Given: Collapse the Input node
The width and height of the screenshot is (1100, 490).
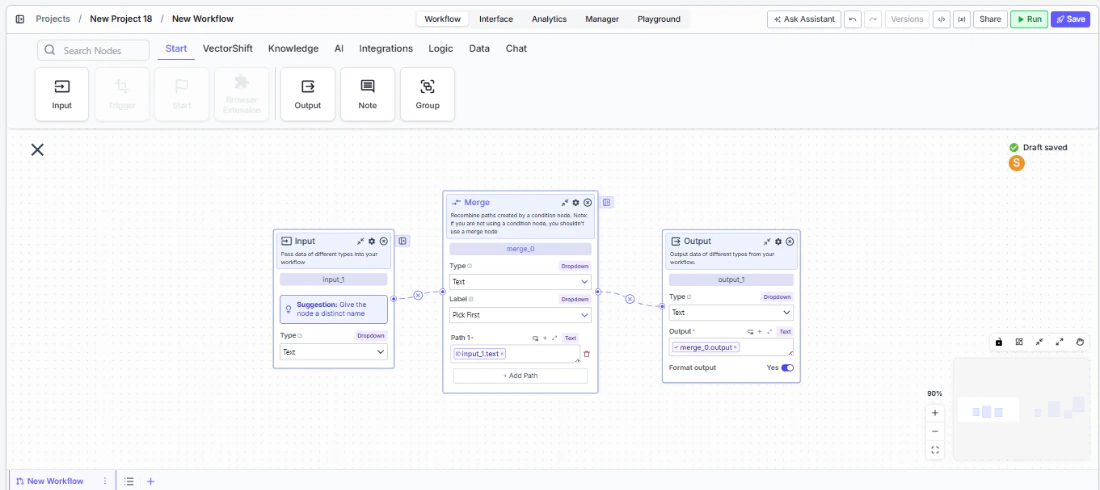Looking at the screenshot, I should 361,241.
